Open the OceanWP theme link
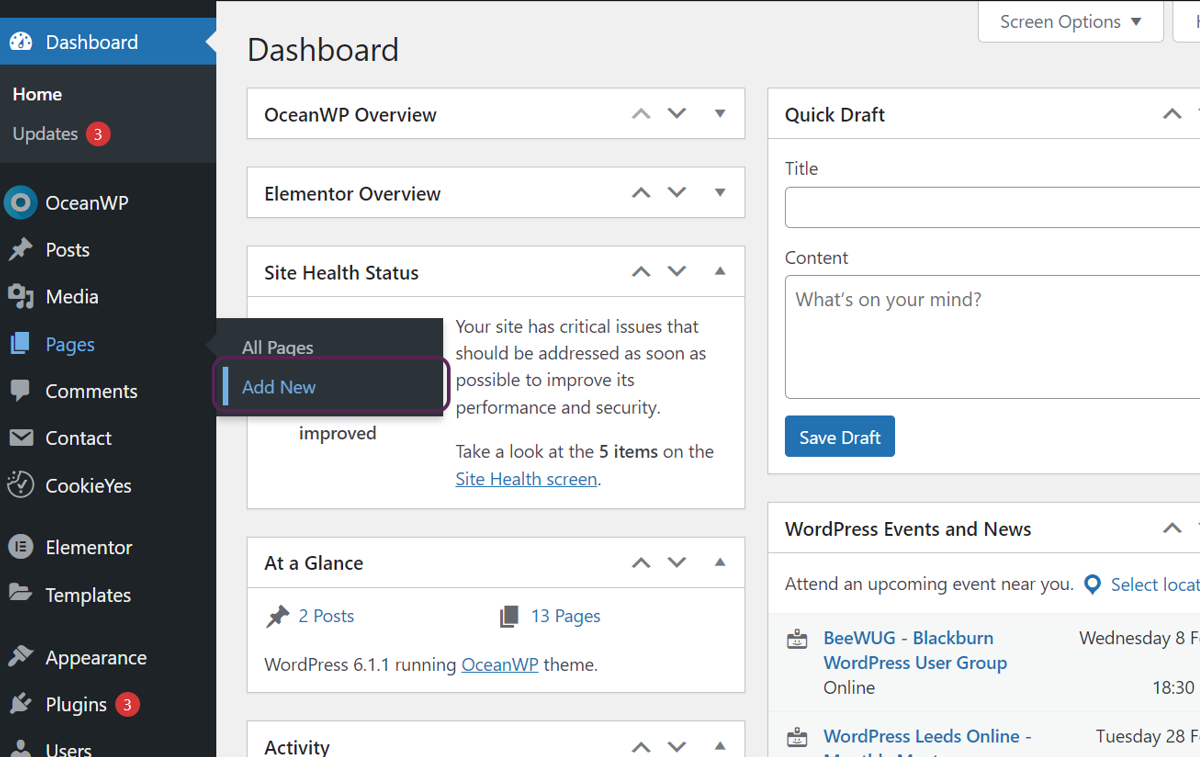The height and width of the screenshot is (757, 1200). [x=500, y=664]
